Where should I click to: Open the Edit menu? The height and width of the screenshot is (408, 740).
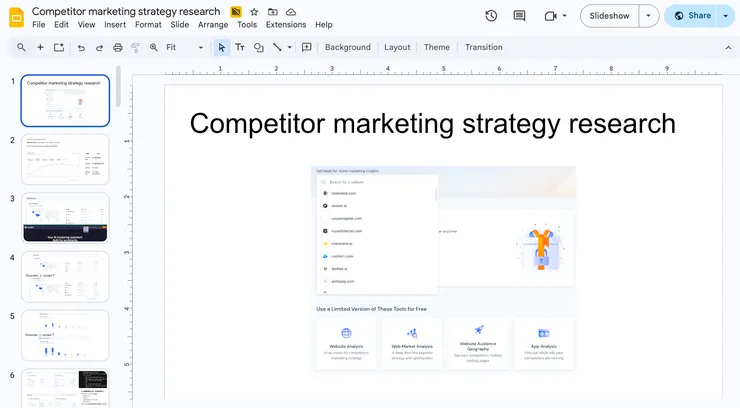(61, 25)
